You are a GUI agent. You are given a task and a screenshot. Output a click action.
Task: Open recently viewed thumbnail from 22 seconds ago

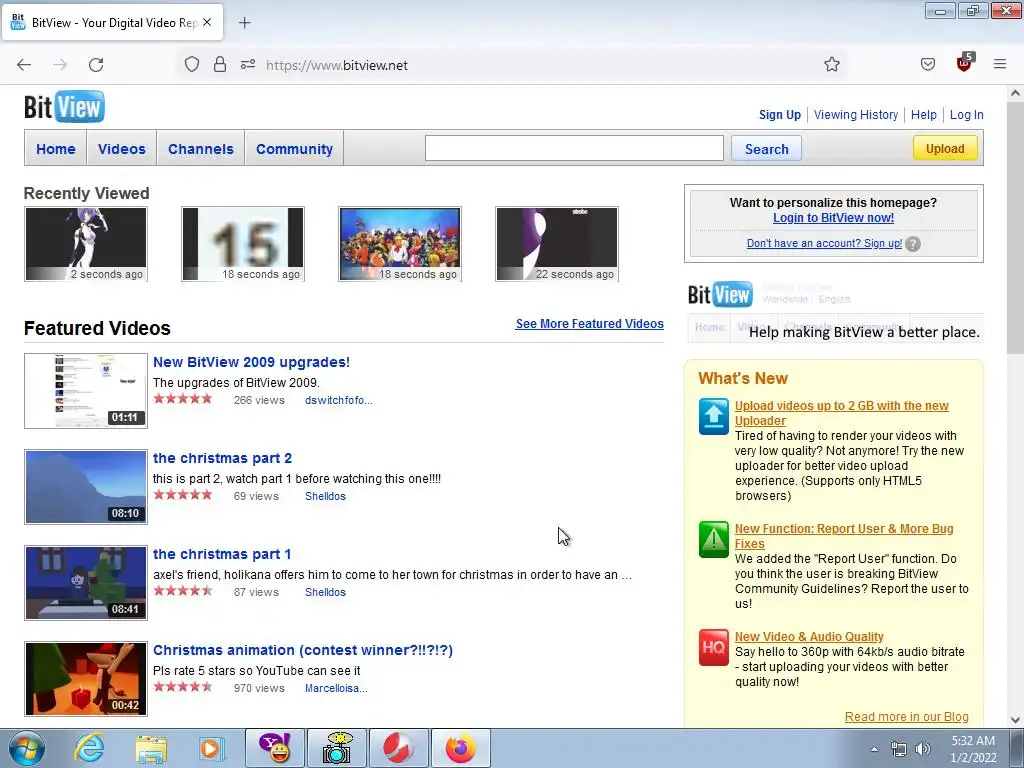coord(557,244)
